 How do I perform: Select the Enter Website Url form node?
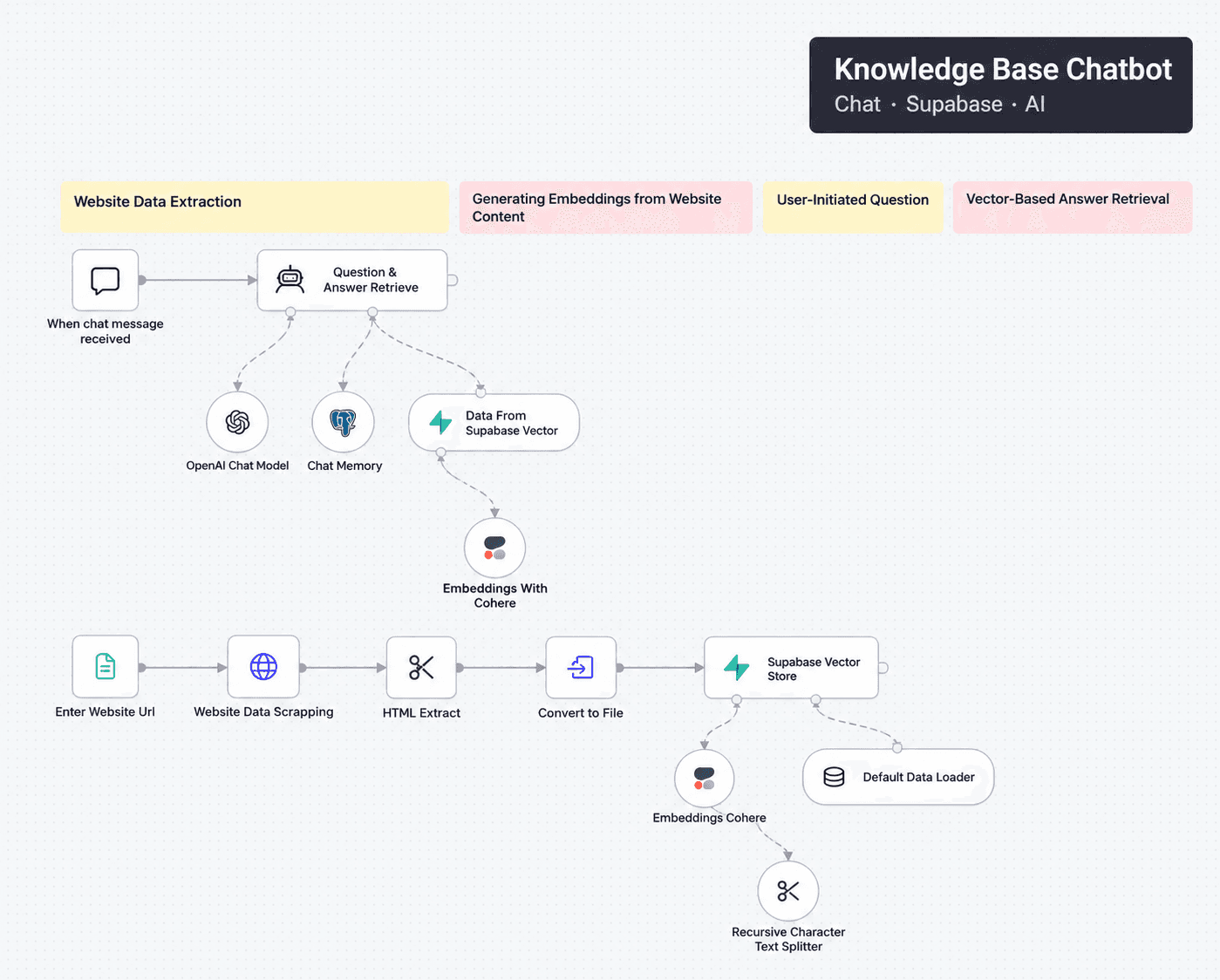click(106, 667)
